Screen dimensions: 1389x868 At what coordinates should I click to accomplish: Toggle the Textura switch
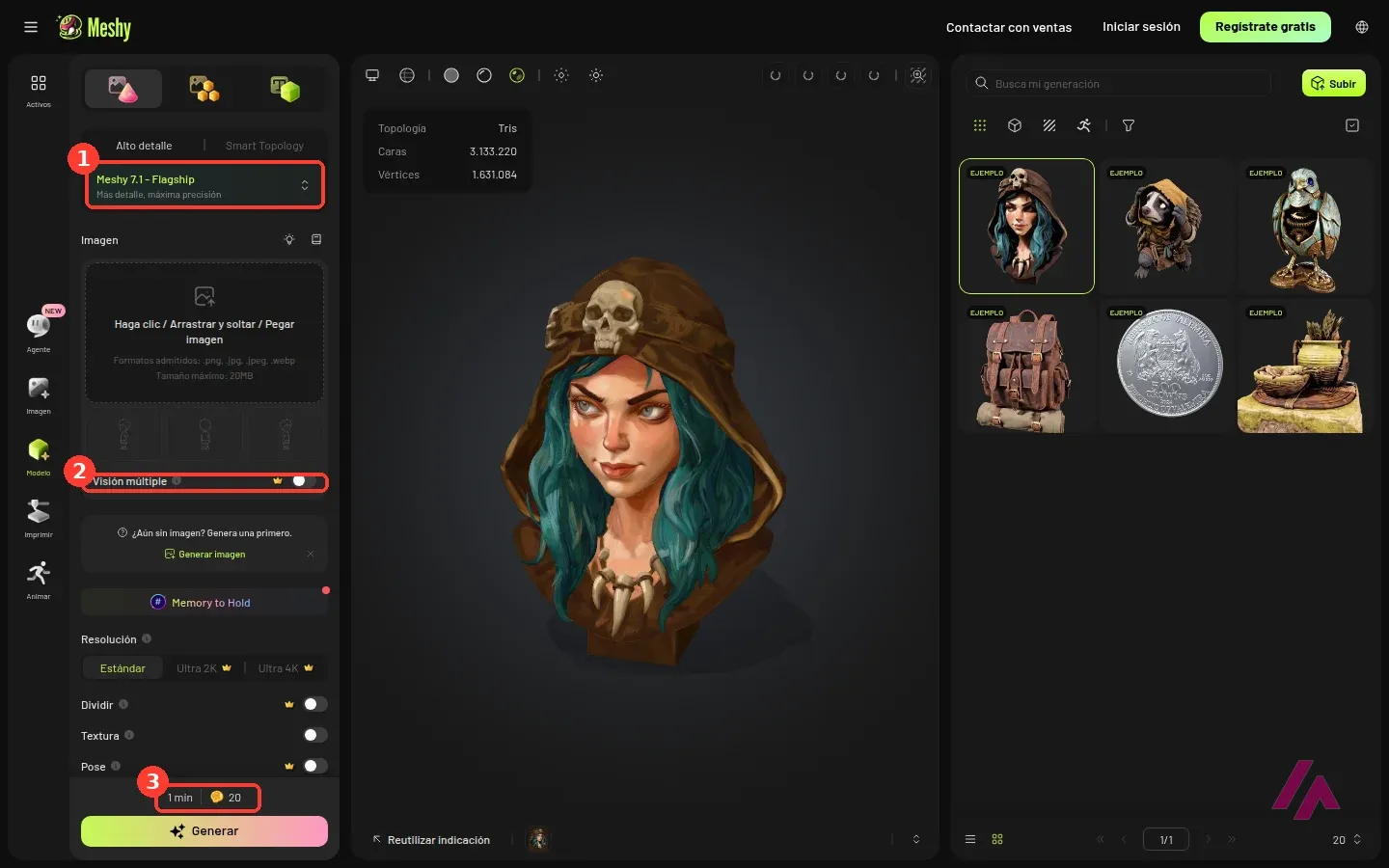(315, 735)
